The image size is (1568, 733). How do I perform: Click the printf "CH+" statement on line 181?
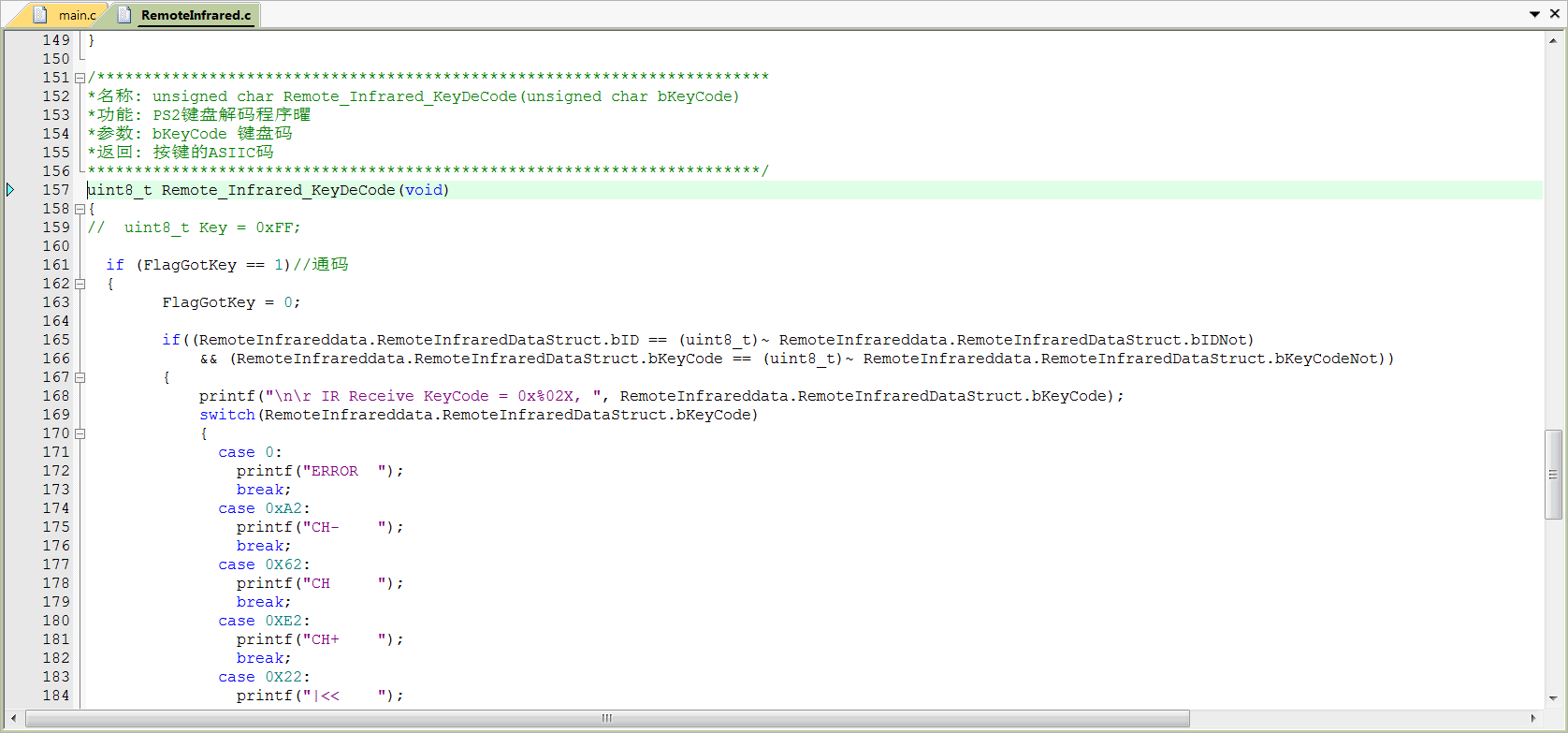click(x=320, y=639)
